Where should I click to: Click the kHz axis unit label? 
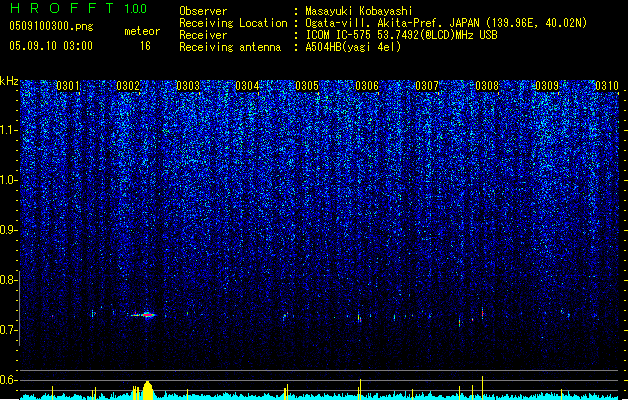9,81
